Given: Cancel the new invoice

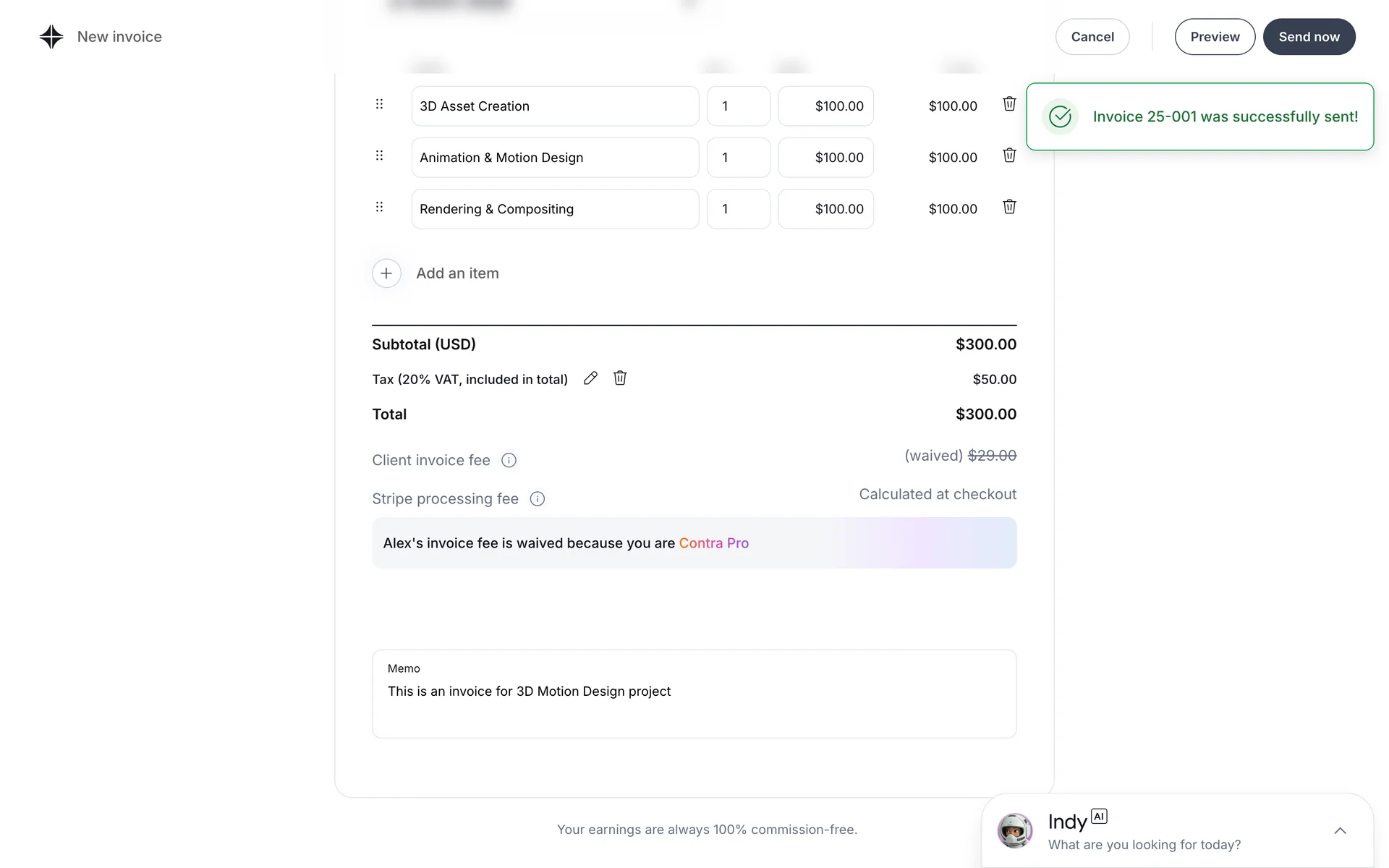Looking at the screenshot, I should point(1092,37).
